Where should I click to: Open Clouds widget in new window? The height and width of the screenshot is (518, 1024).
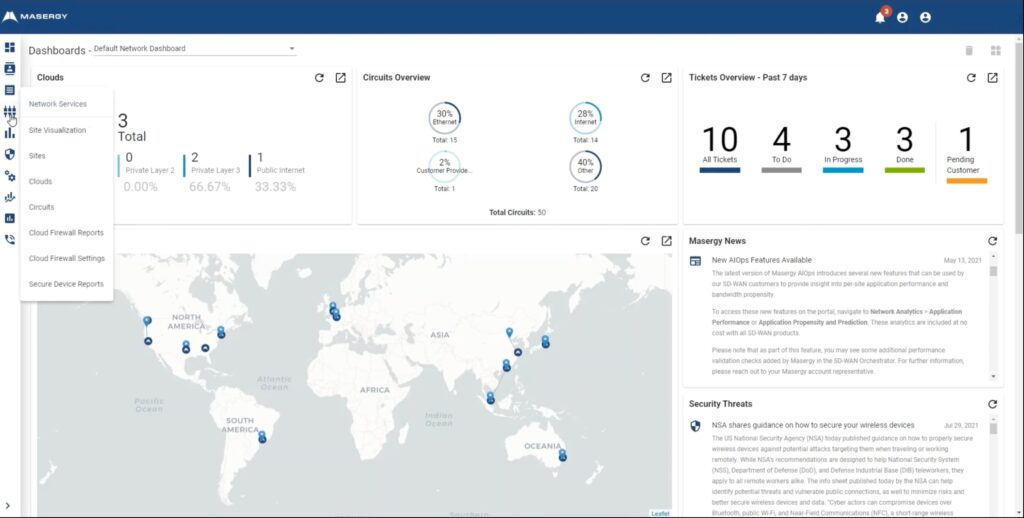click(340, 78)
